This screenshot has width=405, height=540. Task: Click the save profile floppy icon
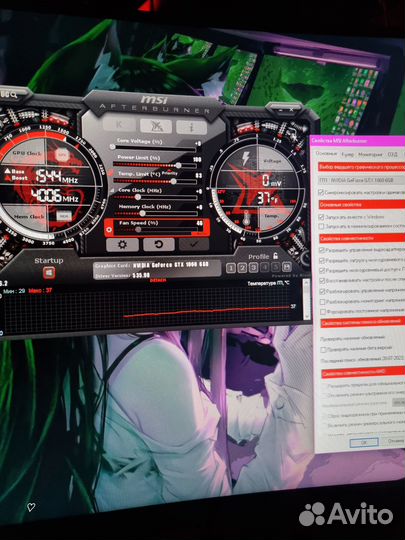287,267
